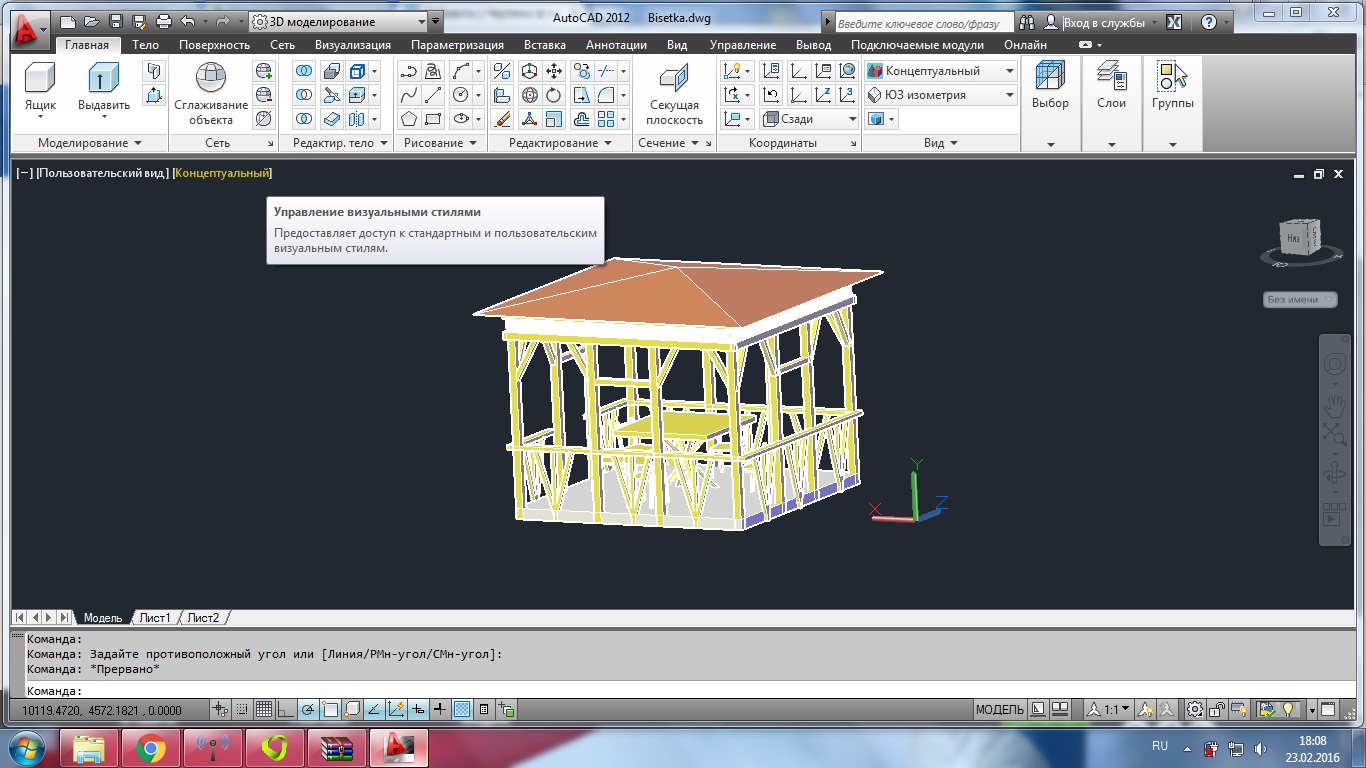Click the 3D move gizmo icon in Редактирование

click(x=529, y=71)
